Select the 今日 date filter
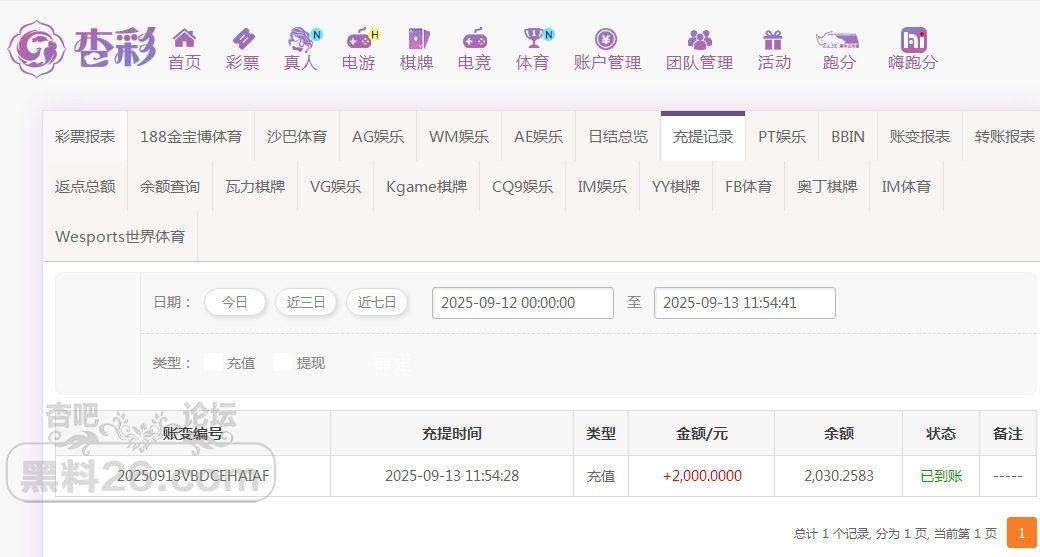 (235, 302)
